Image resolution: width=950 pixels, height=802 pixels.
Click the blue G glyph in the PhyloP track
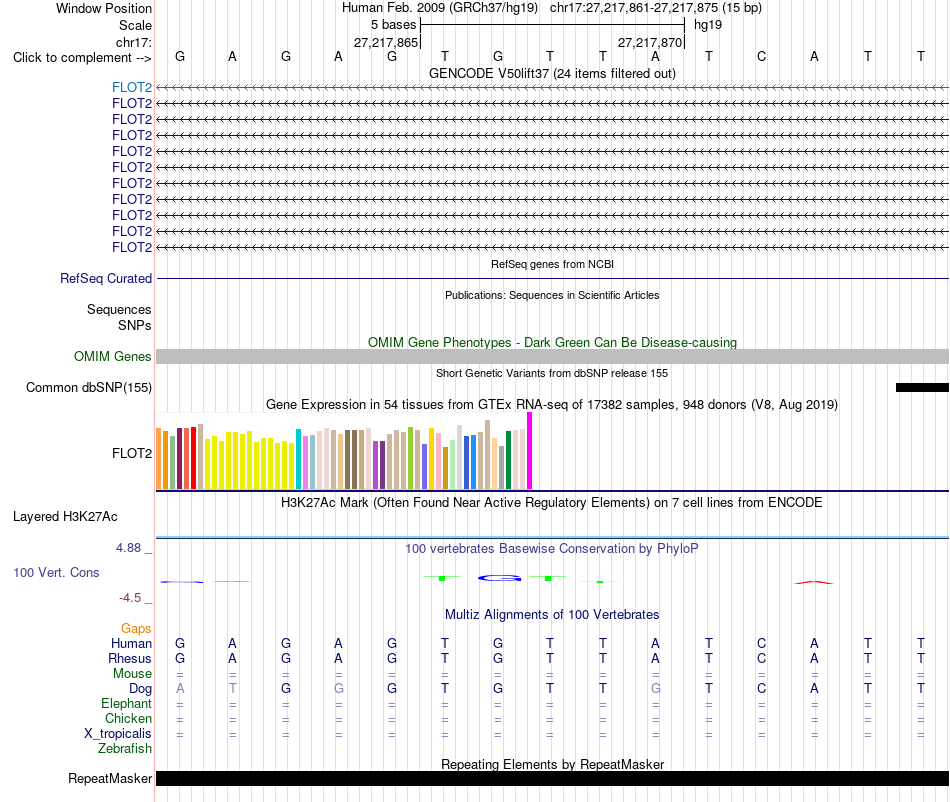(499, 578)
